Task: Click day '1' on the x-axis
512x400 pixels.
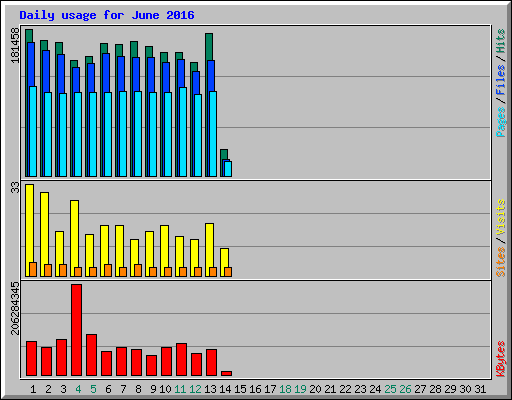Action: coord(33,389)
